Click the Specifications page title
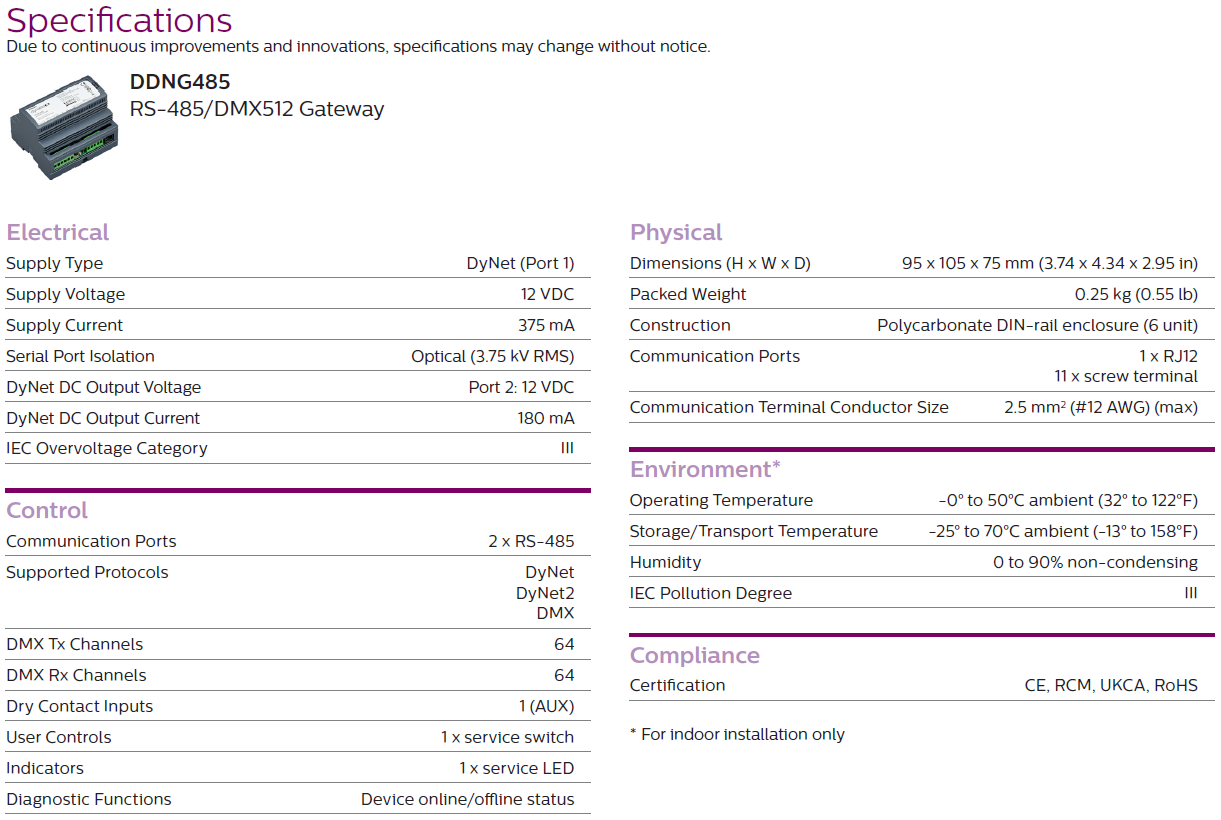The image size is (1221, 820). tap(119, 20)
